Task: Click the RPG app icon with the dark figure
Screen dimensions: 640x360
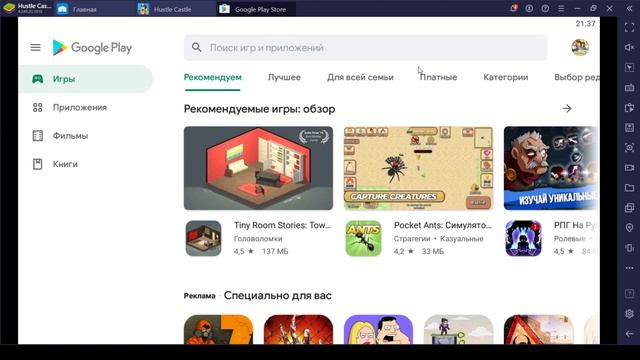Action: coord(523,238)
